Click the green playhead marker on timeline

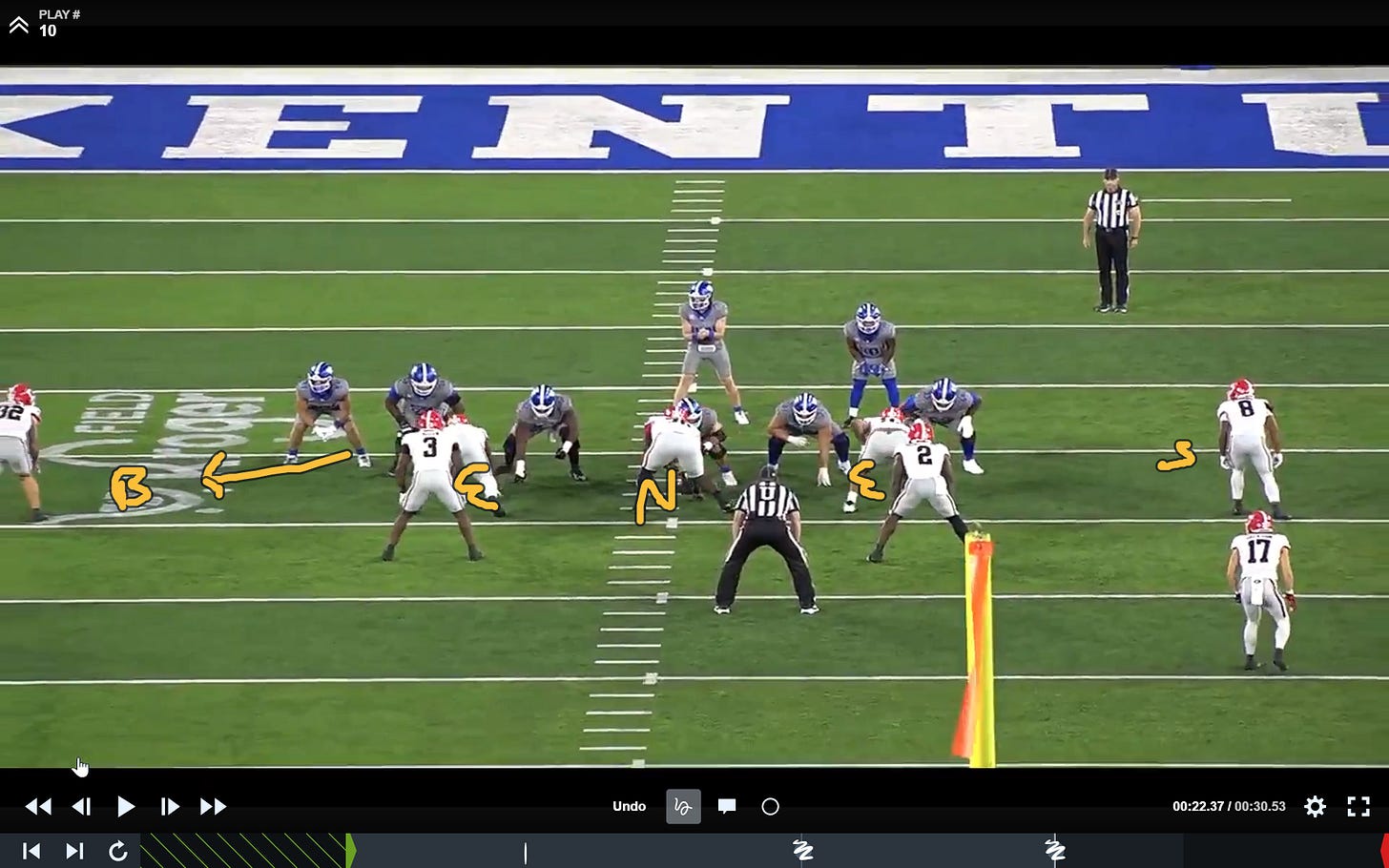(x=351, y=851)
